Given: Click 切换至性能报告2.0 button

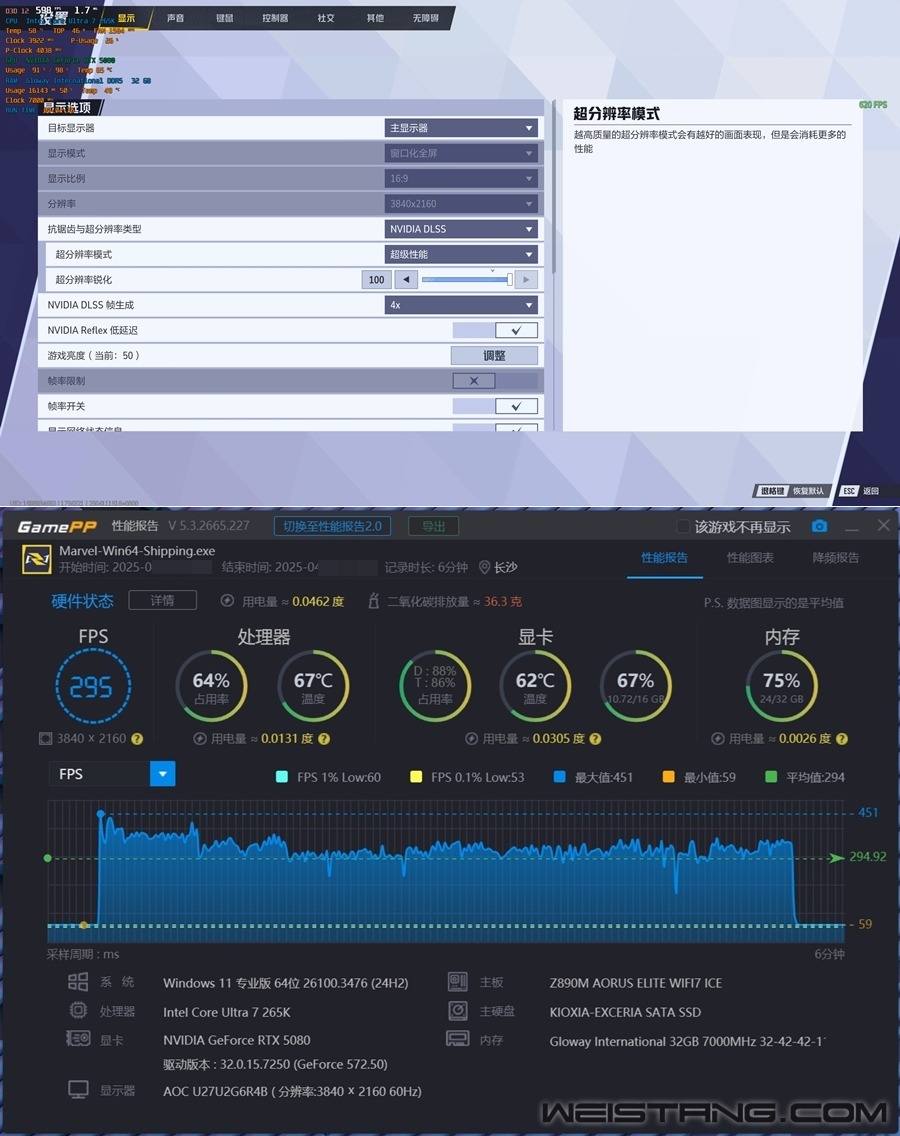Looking at the screenshot, I should tap(332, 526).
